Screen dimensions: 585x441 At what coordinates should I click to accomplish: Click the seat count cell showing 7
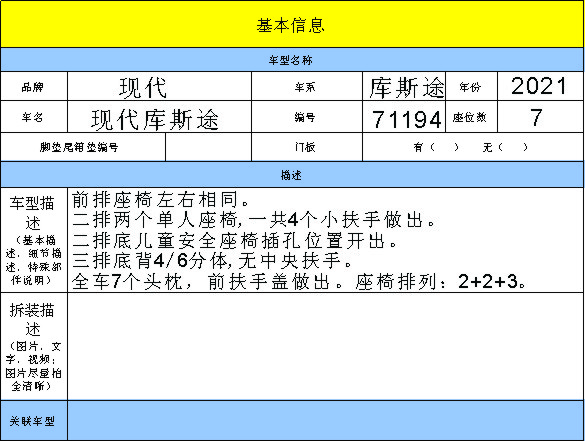pos(540,116)
